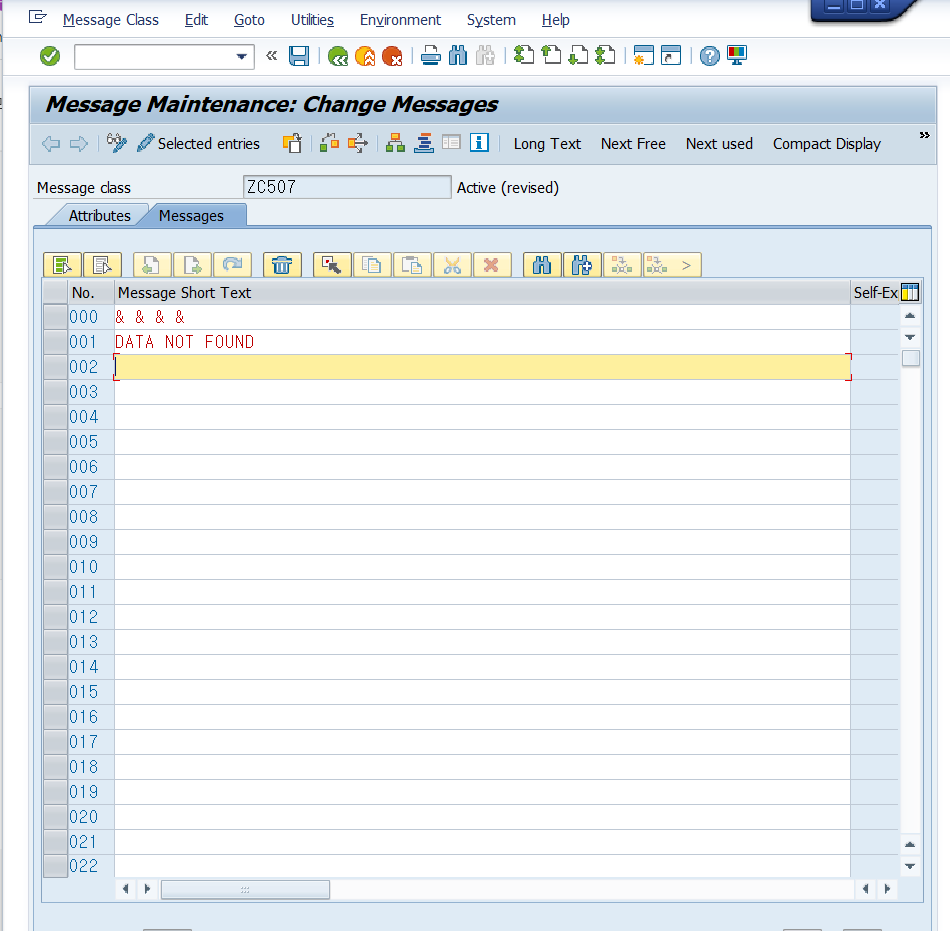Click the Find binoculars icon in standard toolbar
Image resolution: width=950 pixels, height=931 pixels.
pos(458,56)
